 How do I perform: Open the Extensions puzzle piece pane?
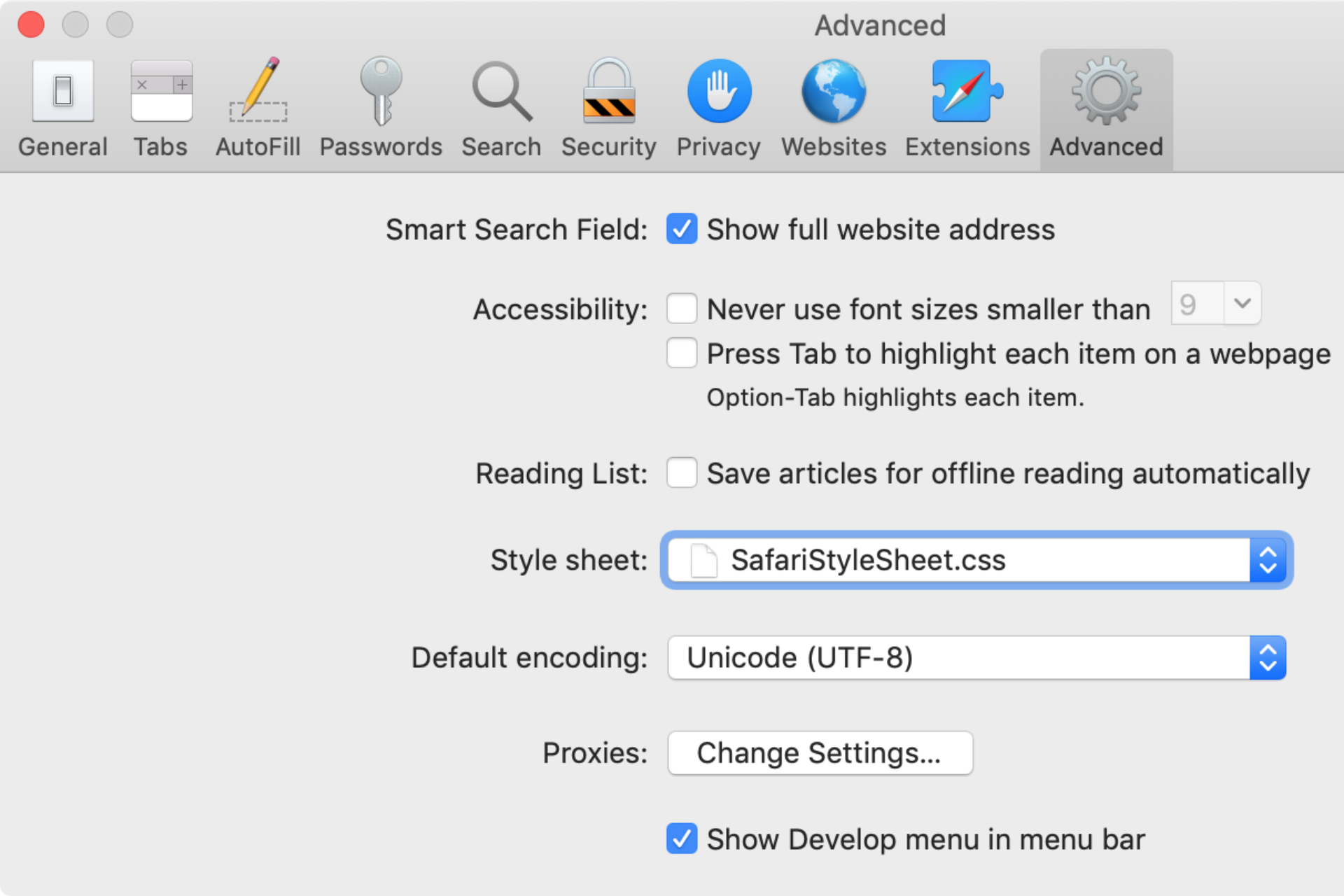(x=967, y=91)
